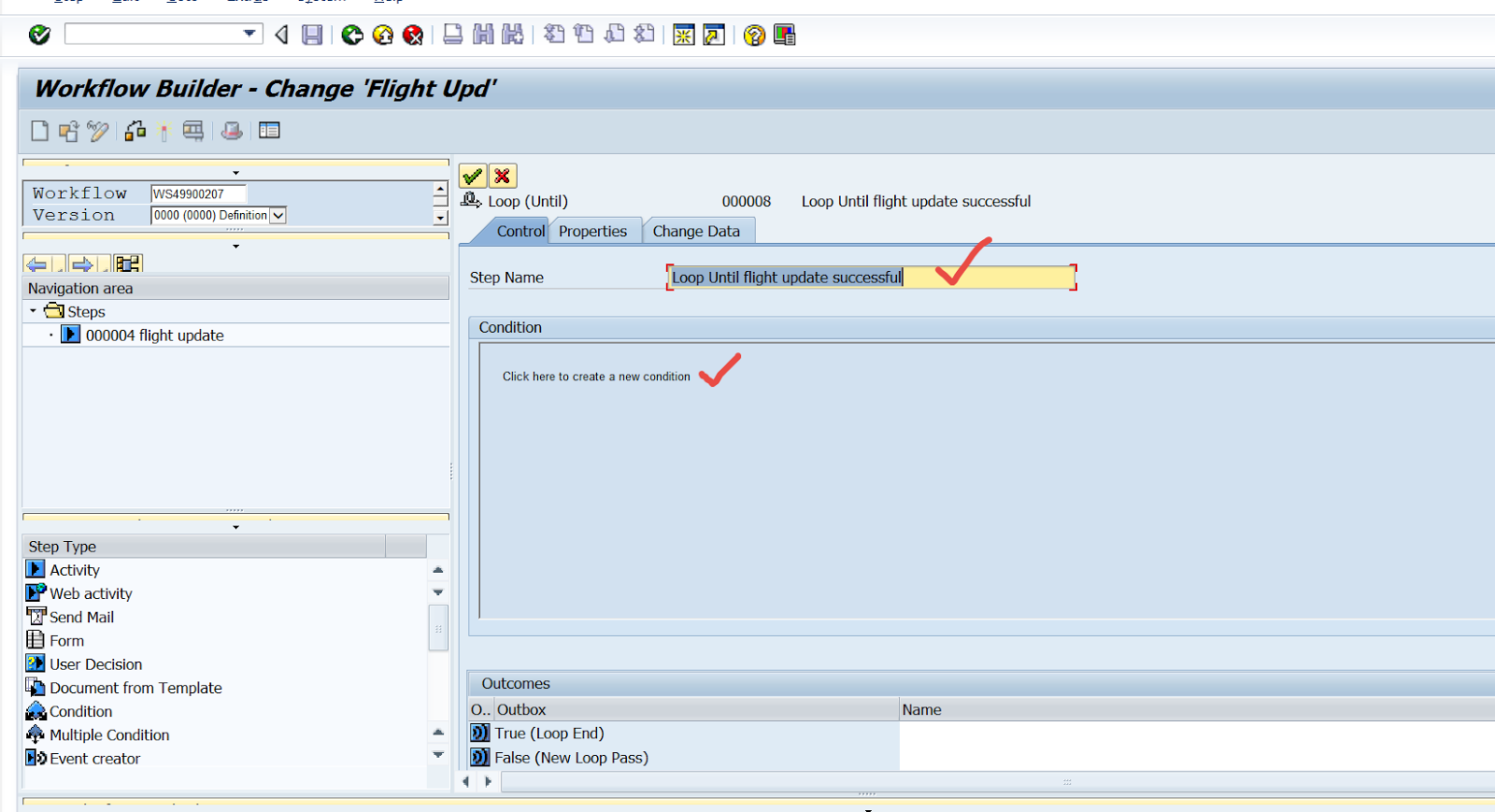Select the Activity step type
Viewport: 1495px width, 812px height.
pyautogui.click(x=75, y=570)
